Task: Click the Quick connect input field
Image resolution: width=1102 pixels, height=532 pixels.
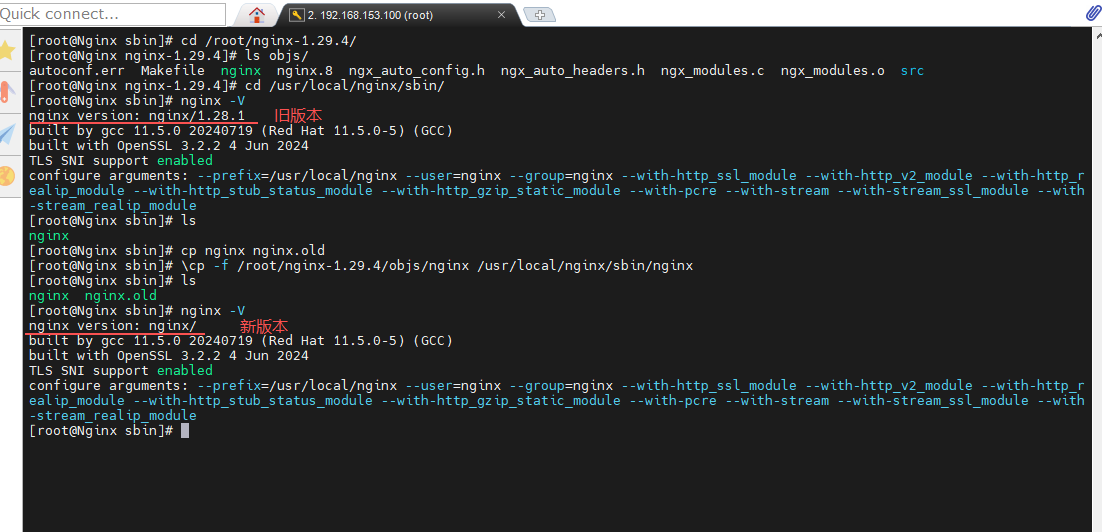Action: pyautogui.click(x=112, y=13)
